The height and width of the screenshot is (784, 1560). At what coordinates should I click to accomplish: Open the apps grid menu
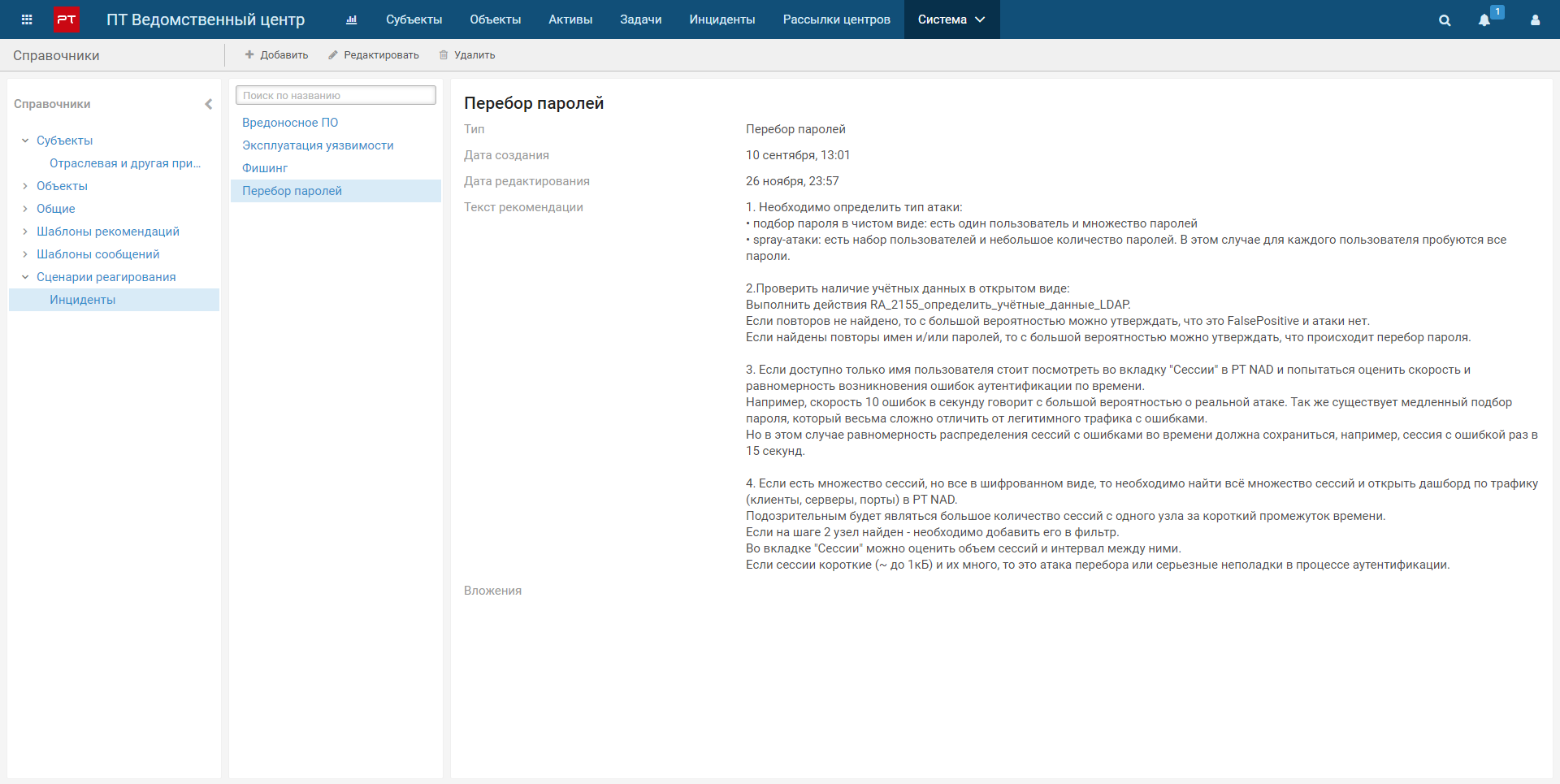27,19
